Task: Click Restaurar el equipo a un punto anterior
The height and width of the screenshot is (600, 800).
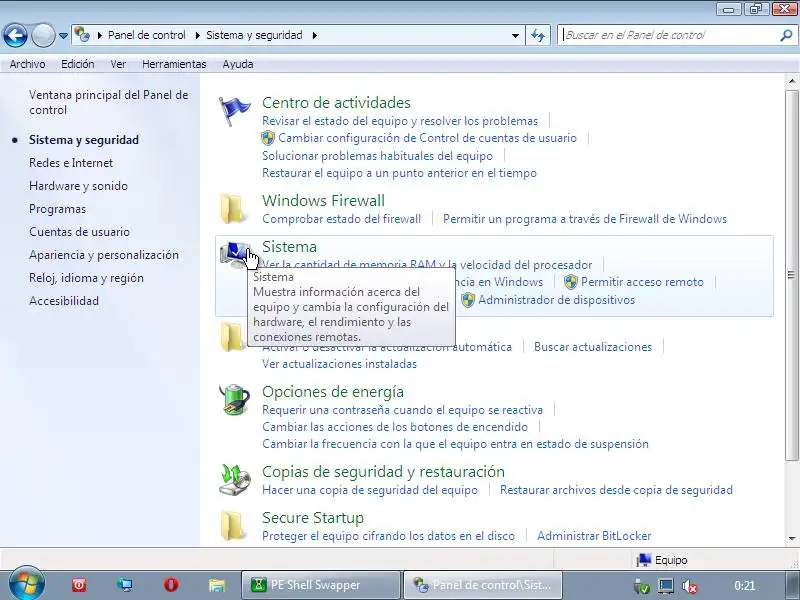Action: pyautogui.click(x=399, y=173)
